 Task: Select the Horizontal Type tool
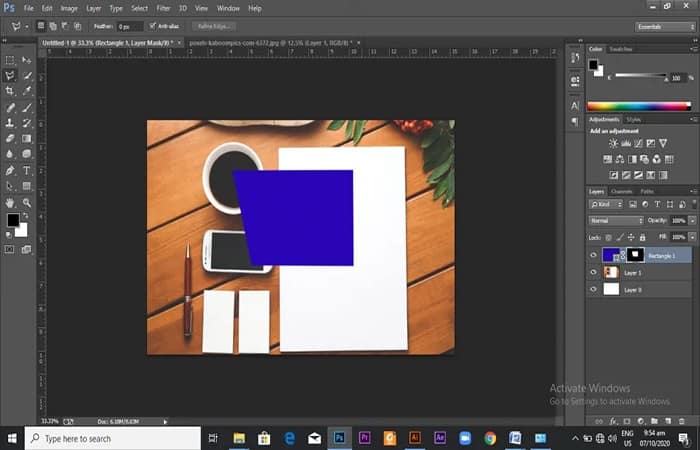coord(27,171)
